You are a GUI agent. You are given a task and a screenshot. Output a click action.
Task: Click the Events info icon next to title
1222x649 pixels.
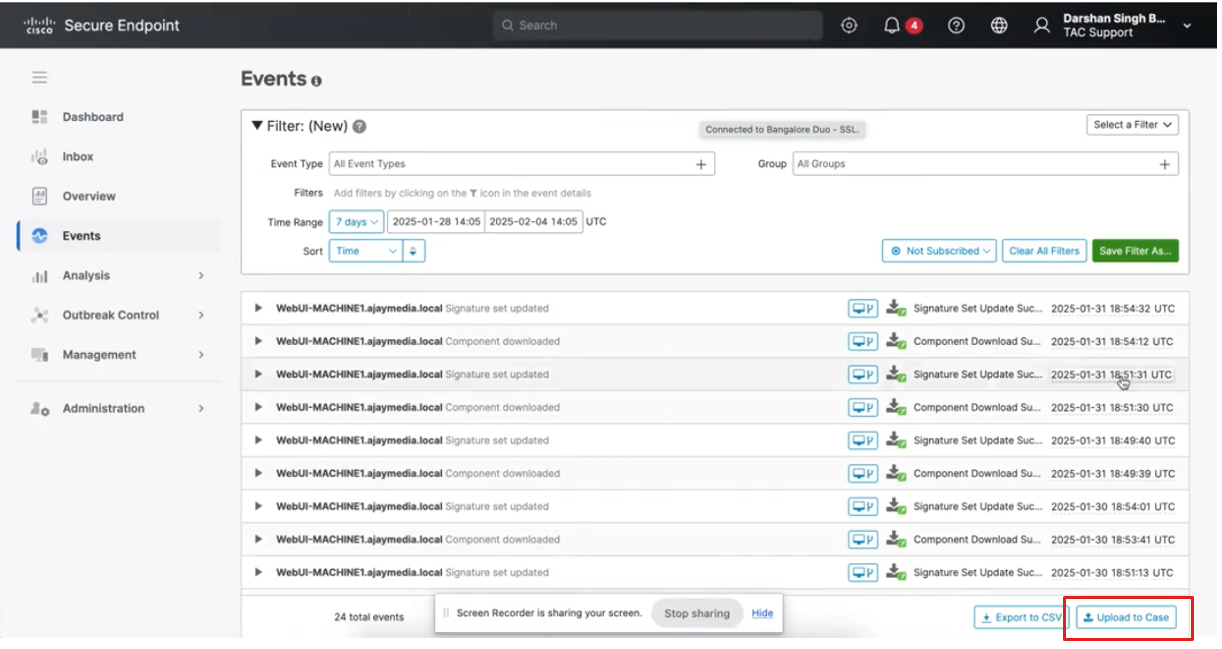pyautogui.click(x=316, y=81)
